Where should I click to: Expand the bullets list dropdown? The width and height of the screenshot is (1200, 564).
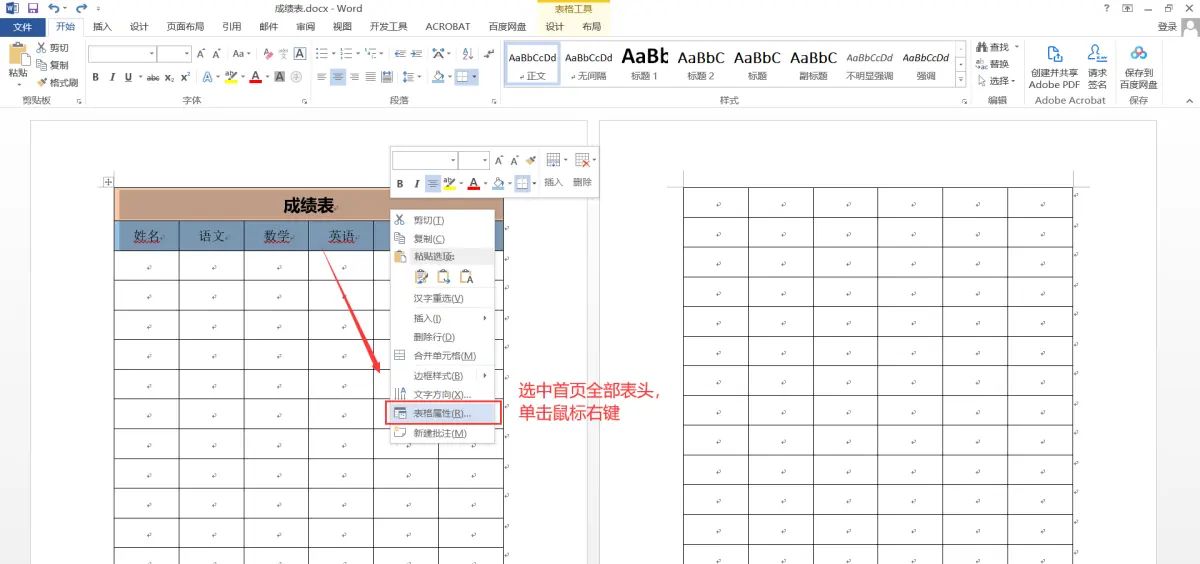point(334,53)
